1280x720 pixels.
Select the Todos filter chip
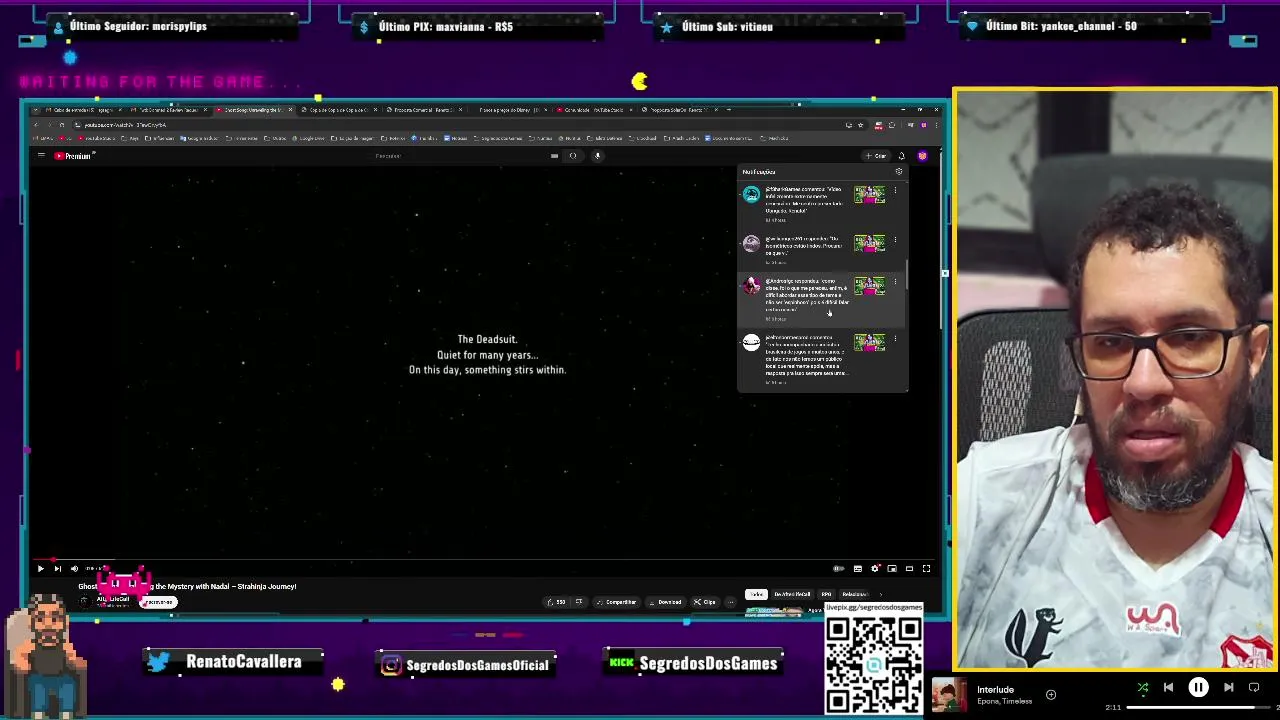pos(756,594)
